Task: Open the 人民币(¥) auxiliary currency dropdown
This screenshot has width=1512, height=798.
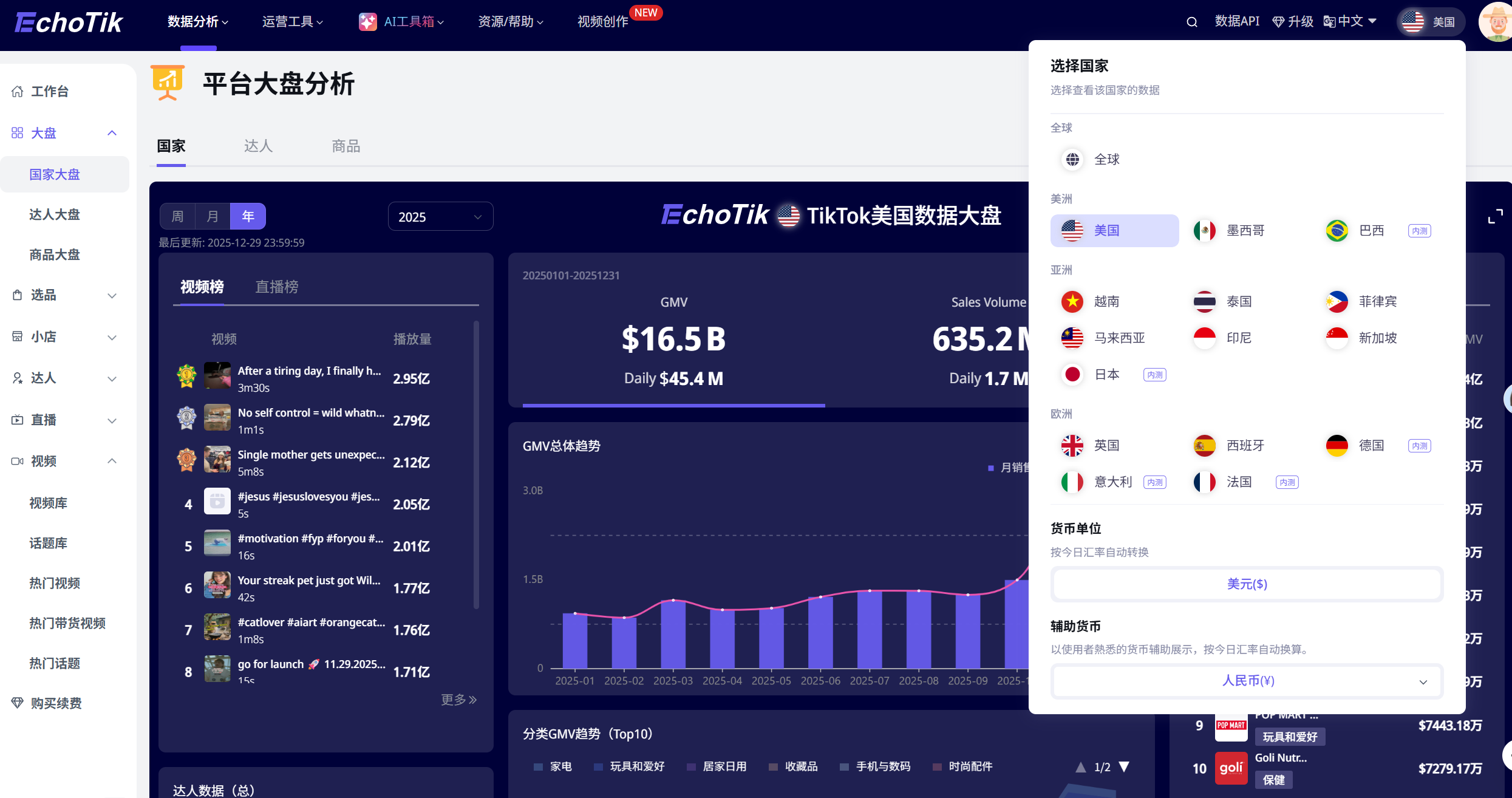Action: pyautogui.click(x=1247, y=681)
